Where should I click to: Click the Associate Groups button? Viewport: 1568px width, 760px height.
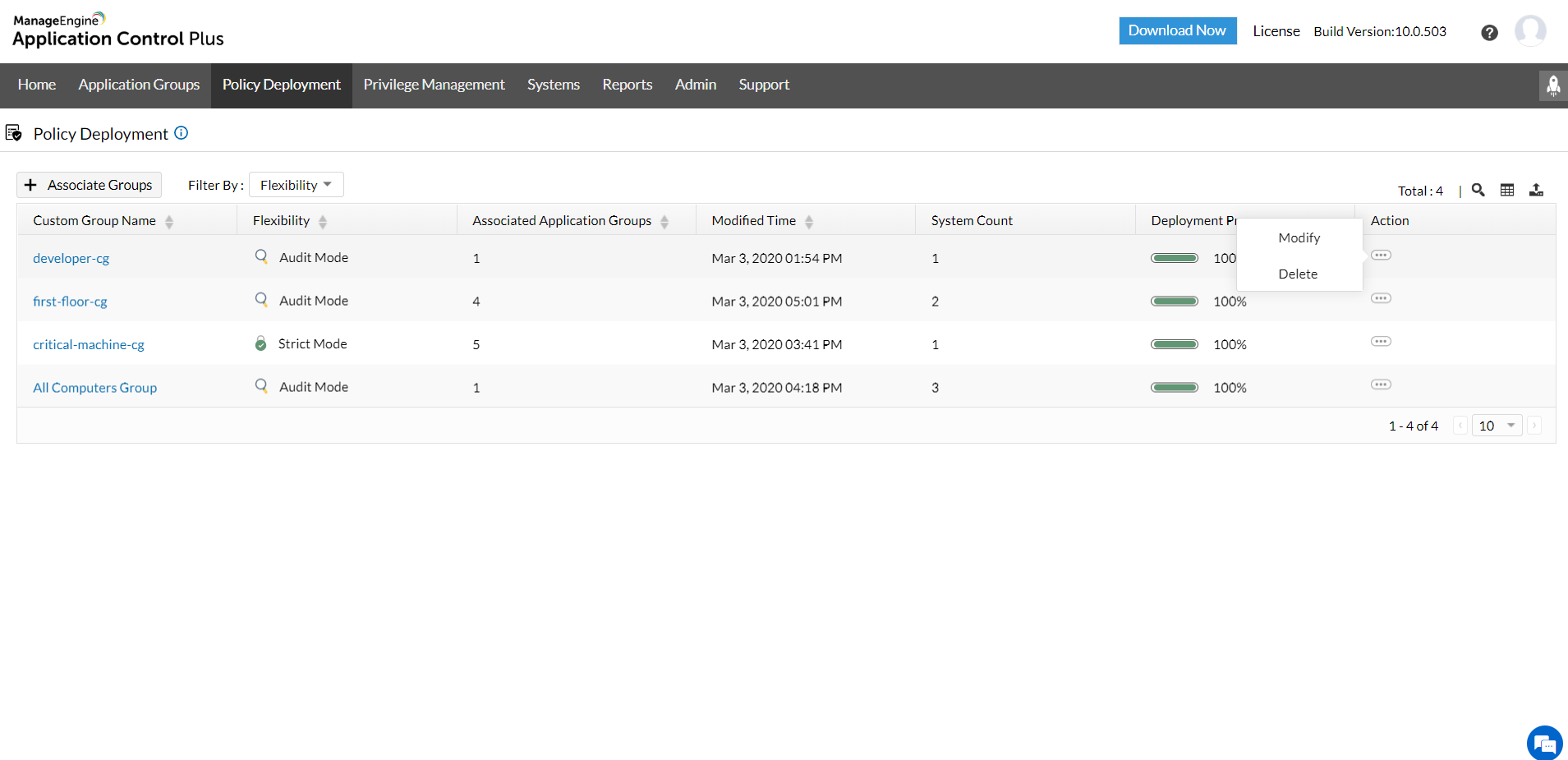pyautogui.click(x=89, y=185)
